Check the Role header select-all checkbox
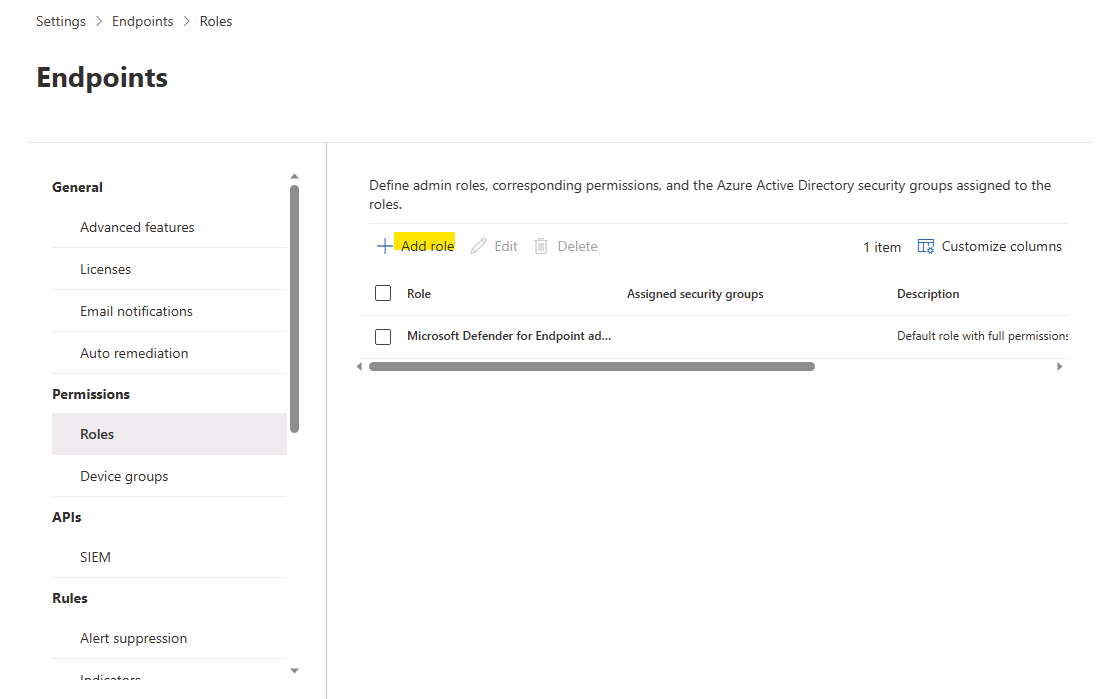The height and width of the screenshot is (699, 1108). point(383,293)
